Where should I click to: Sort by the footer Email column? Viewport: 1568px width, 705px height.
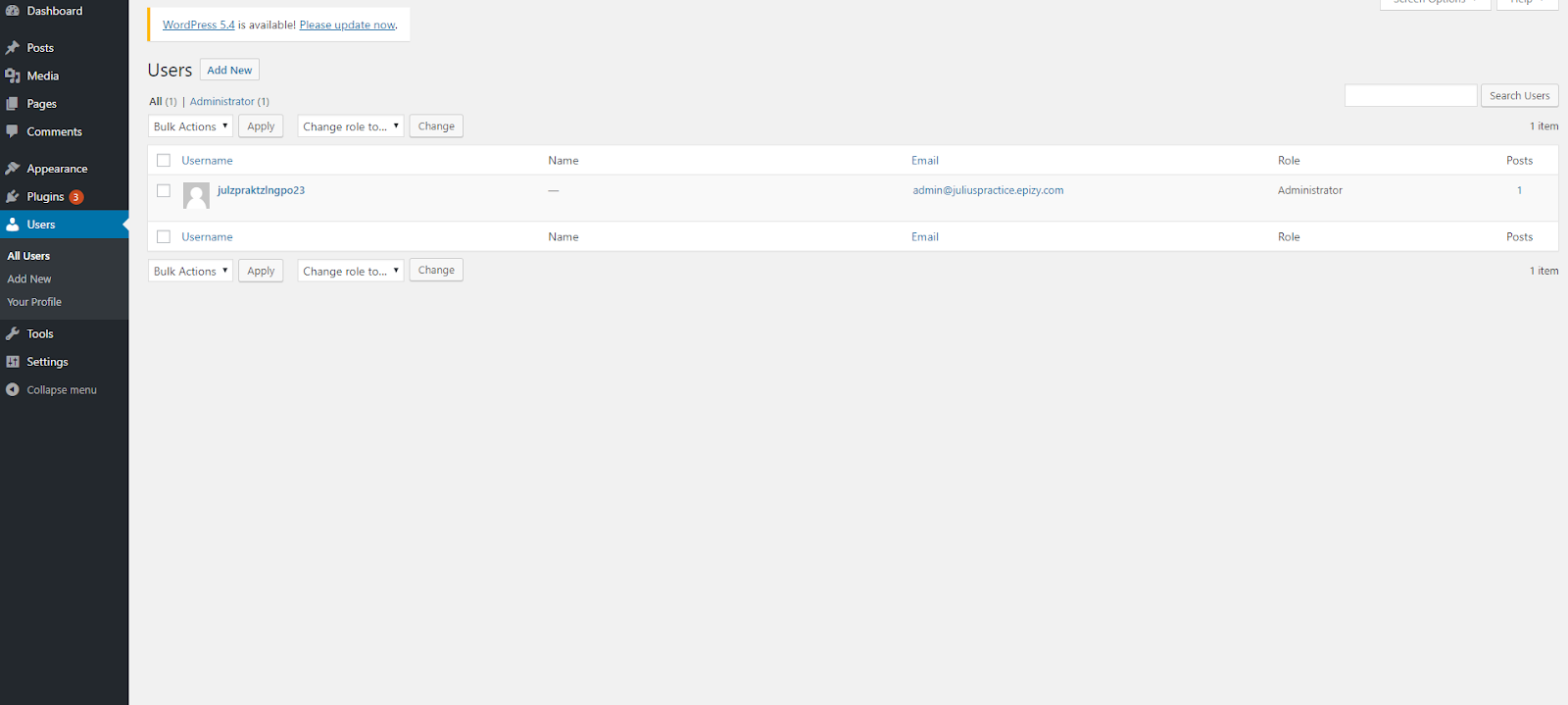(925, 236)
